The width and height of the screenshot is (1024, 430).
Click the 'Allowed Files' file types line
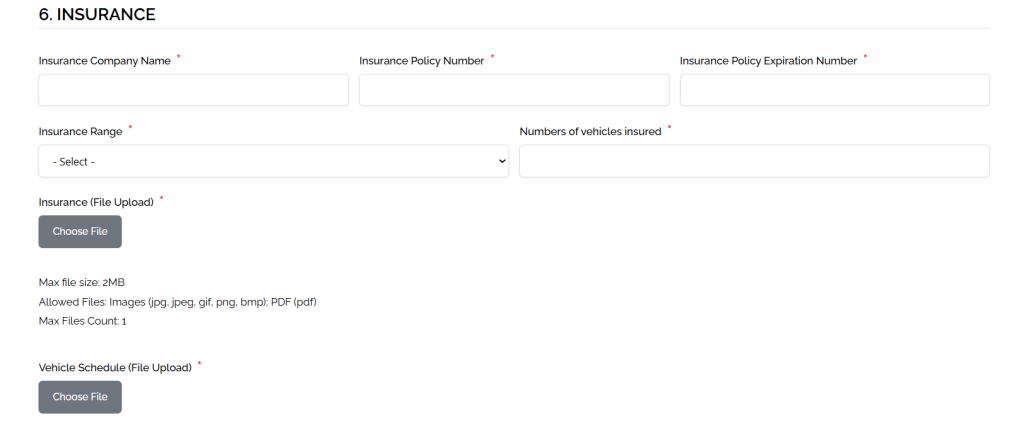(177, 302)
